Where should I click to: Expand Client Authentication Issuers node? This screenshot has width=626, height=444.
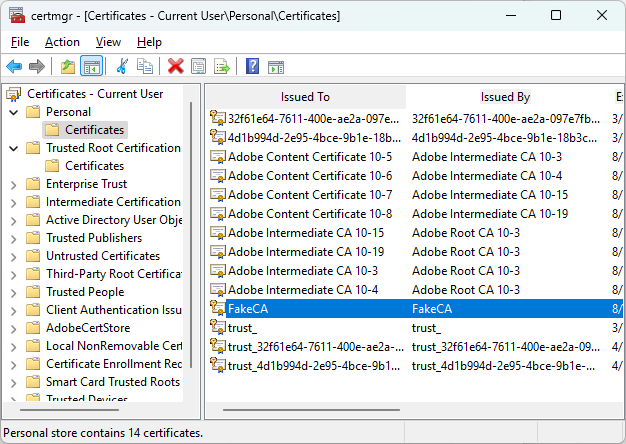[x=14, y=311]
